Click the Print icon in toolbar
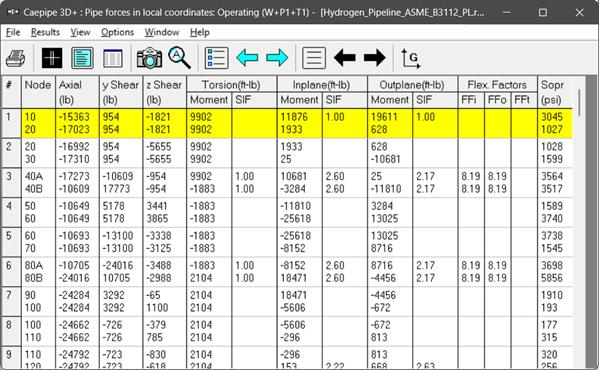599x370 pixels. [16, 58]
